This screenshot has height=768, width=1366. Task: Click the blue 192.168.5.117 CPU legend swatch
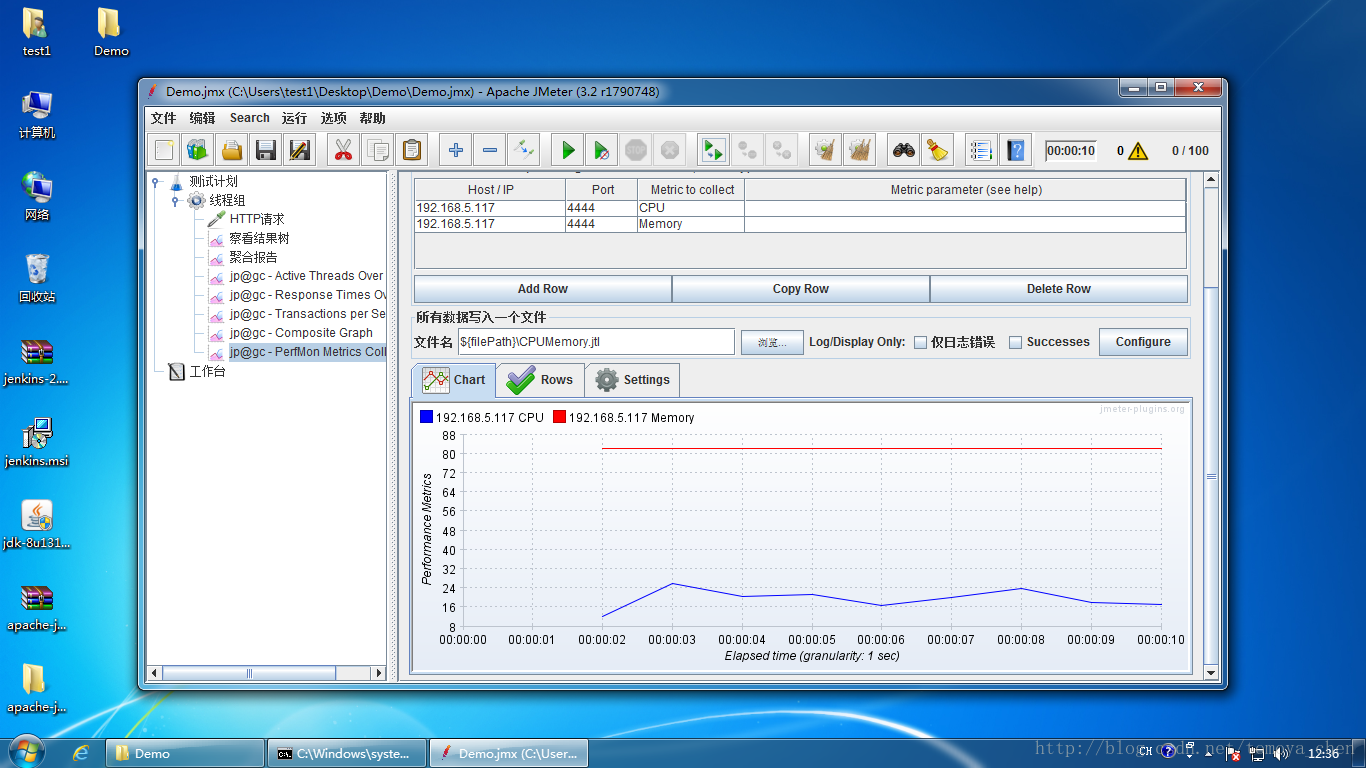click(427, 417)
